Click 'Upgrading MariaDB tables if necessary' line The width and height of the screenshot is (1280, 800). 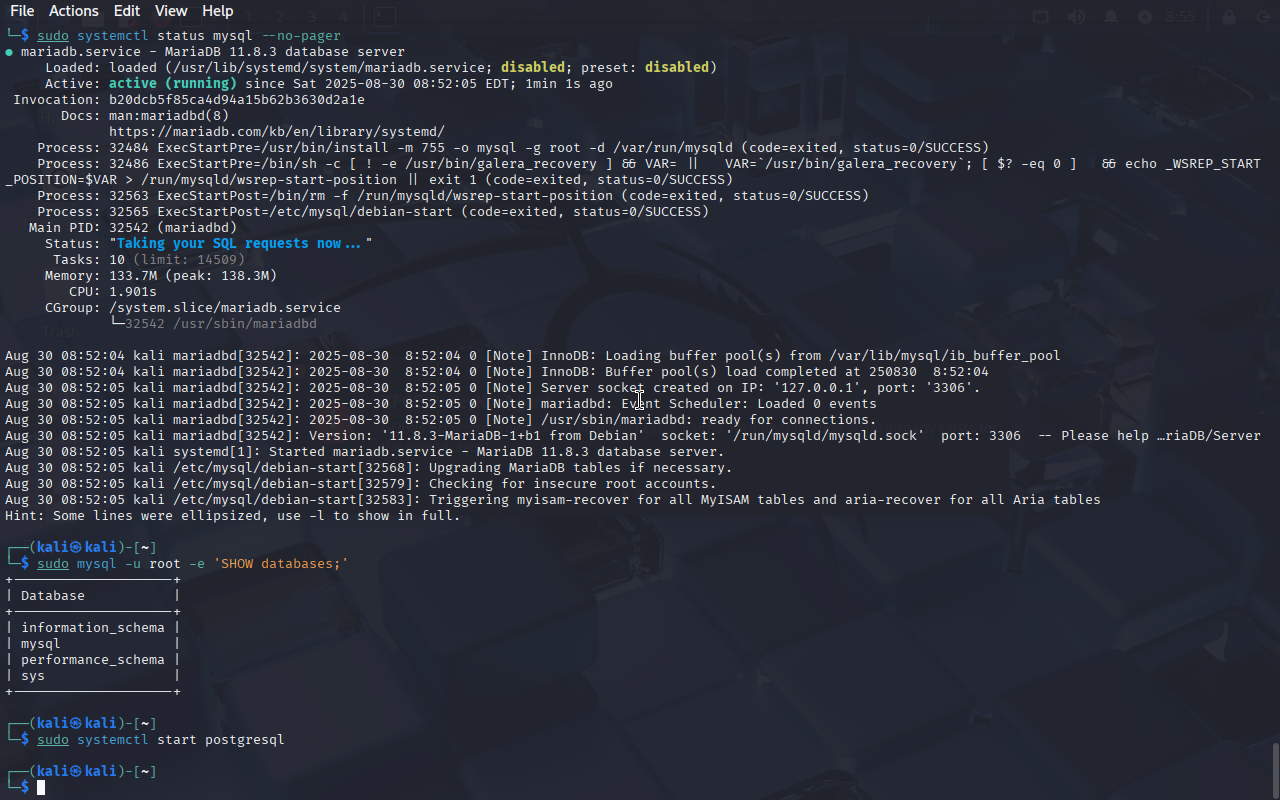pyautogui.click(x=369, y=468)
